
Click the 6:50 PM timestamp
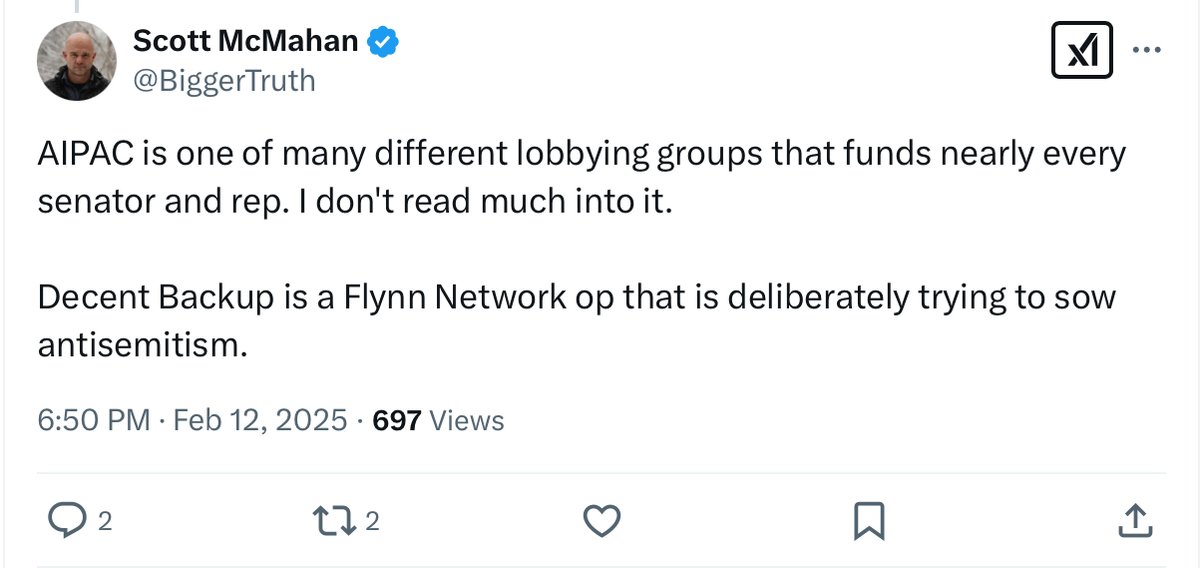coord(92,421)
